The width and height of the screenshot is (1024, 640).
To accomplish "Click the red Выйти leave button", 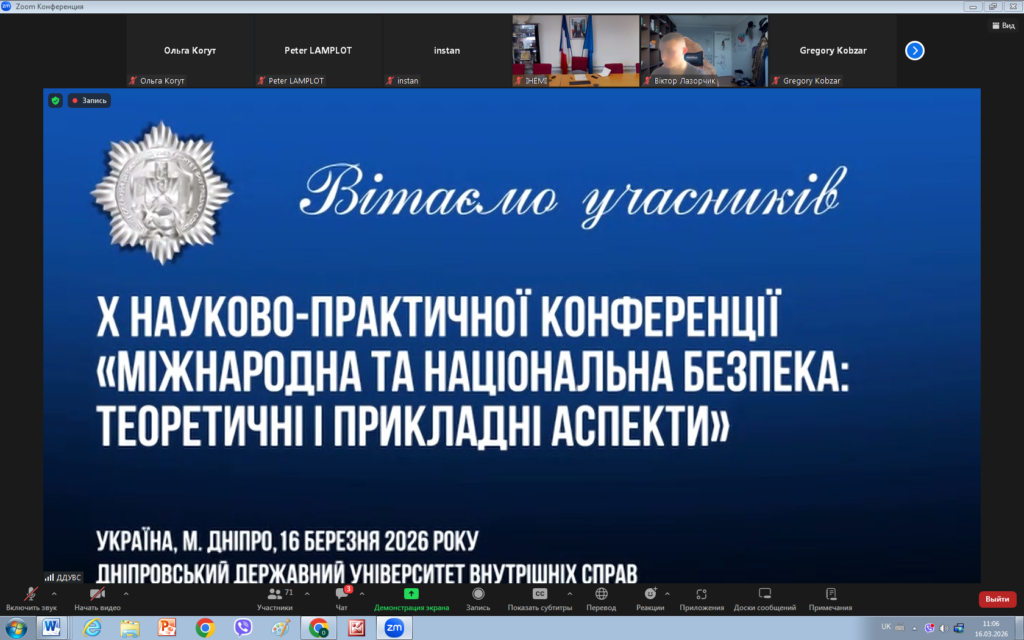I will (x=996, y=599).
